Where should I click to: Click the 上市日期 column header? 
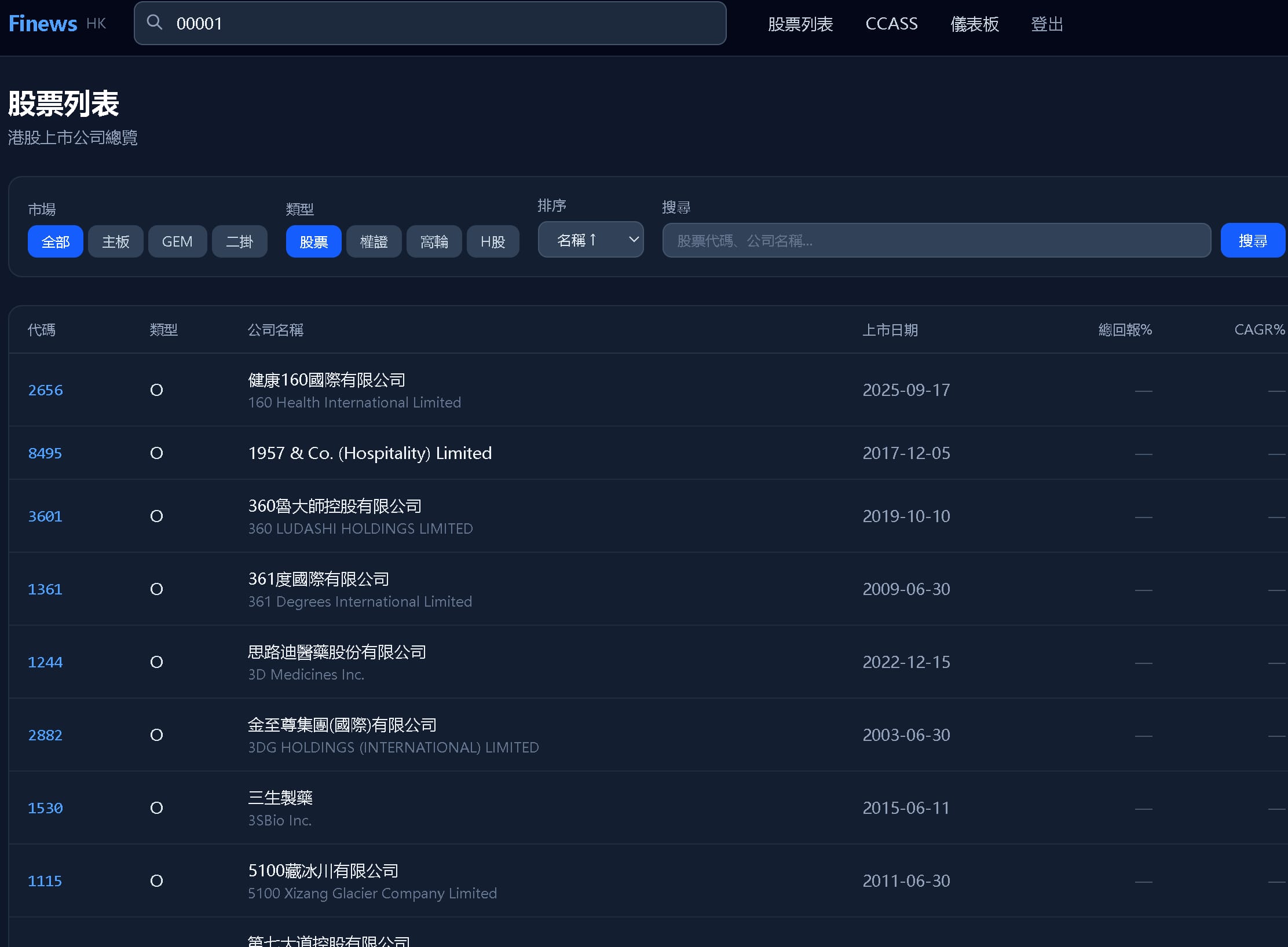click(890, 330)
